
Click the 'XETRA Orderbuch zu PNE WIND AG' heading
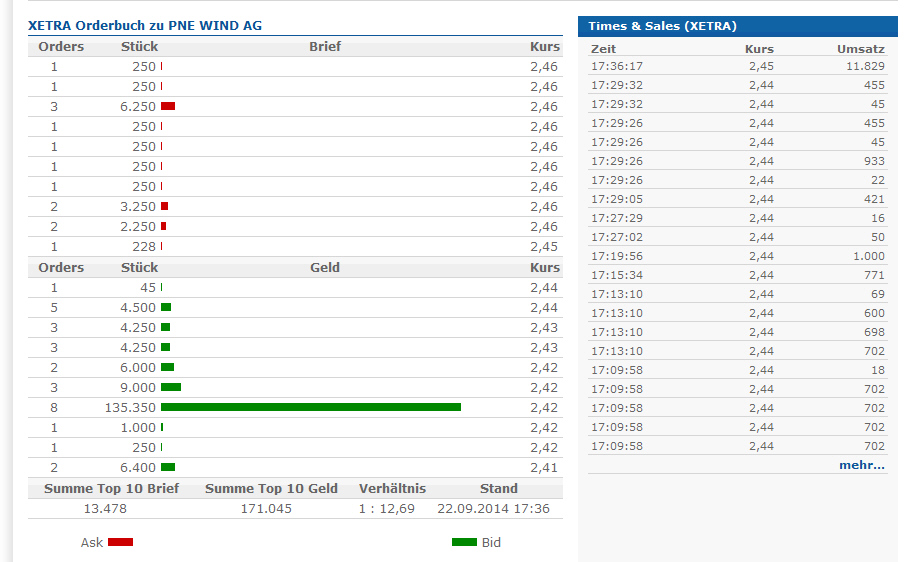pyautogui.click(x=145, y=25)
